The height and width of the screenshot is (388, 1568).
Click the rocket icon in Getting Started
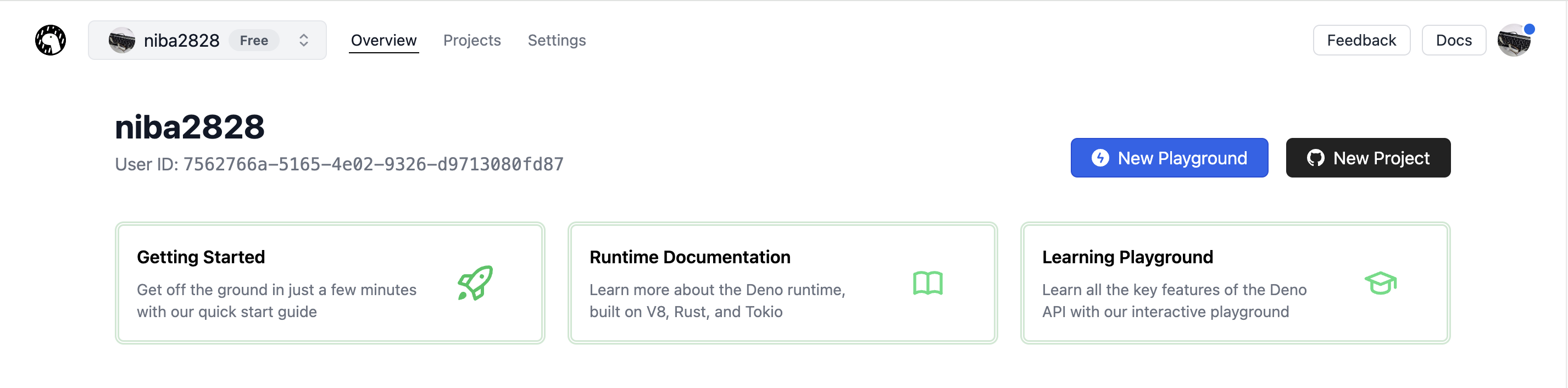point(475,283)
